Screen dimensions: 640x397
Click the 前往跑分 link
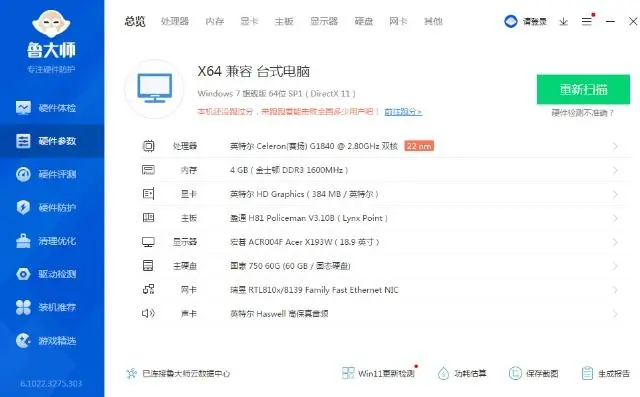pyautogui.click(x=403, y=111)
